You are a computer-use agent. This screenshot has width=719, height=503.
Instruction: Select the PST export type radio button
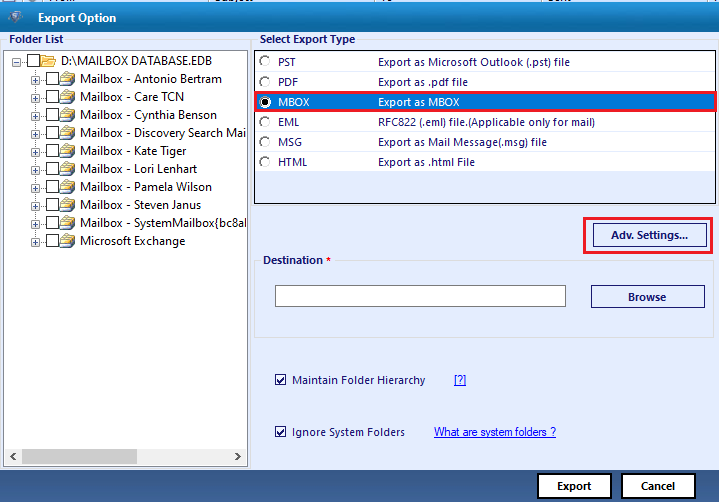265,61
